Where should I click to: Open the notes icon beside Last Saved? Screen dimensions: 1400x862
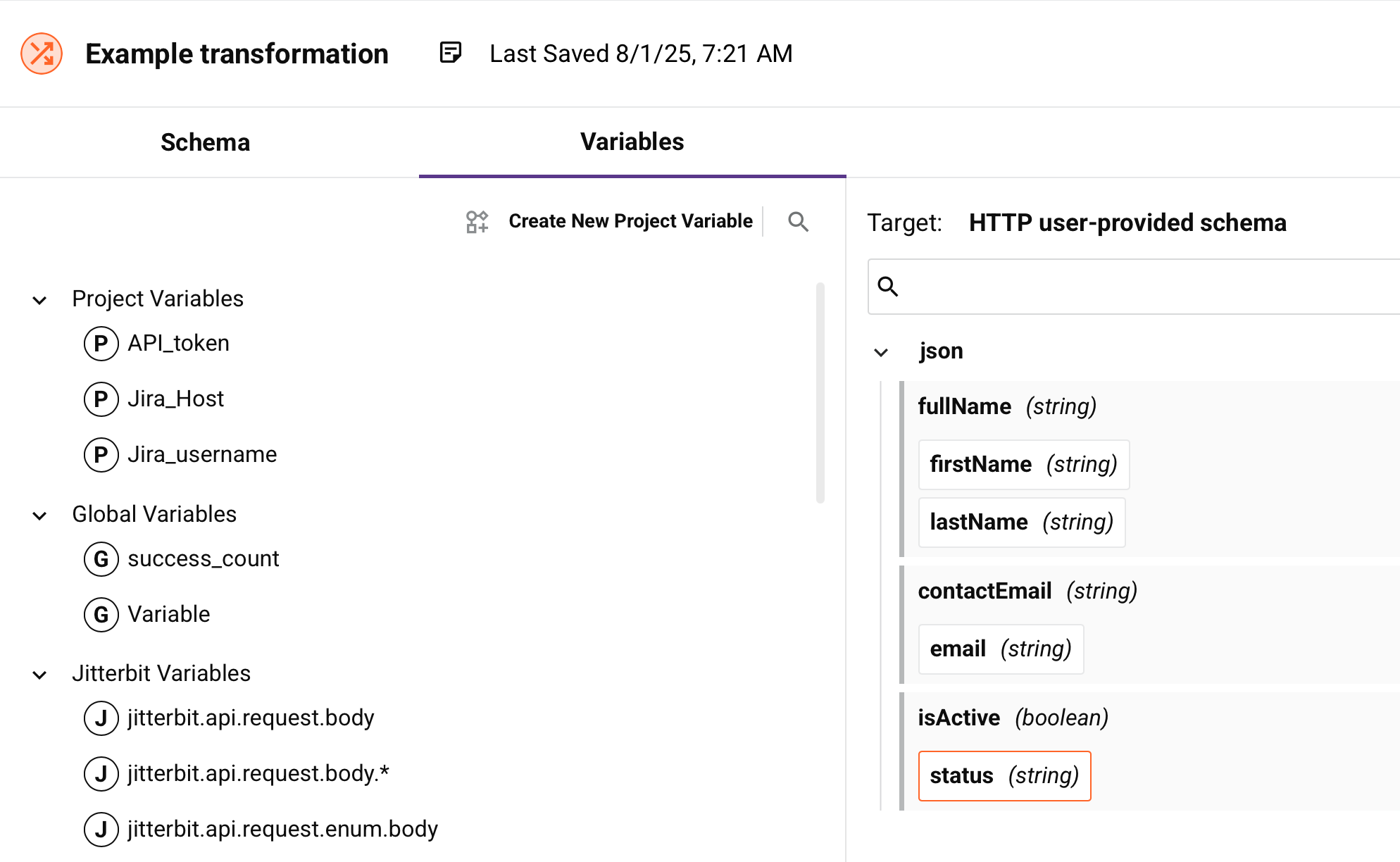coord(450,53)
